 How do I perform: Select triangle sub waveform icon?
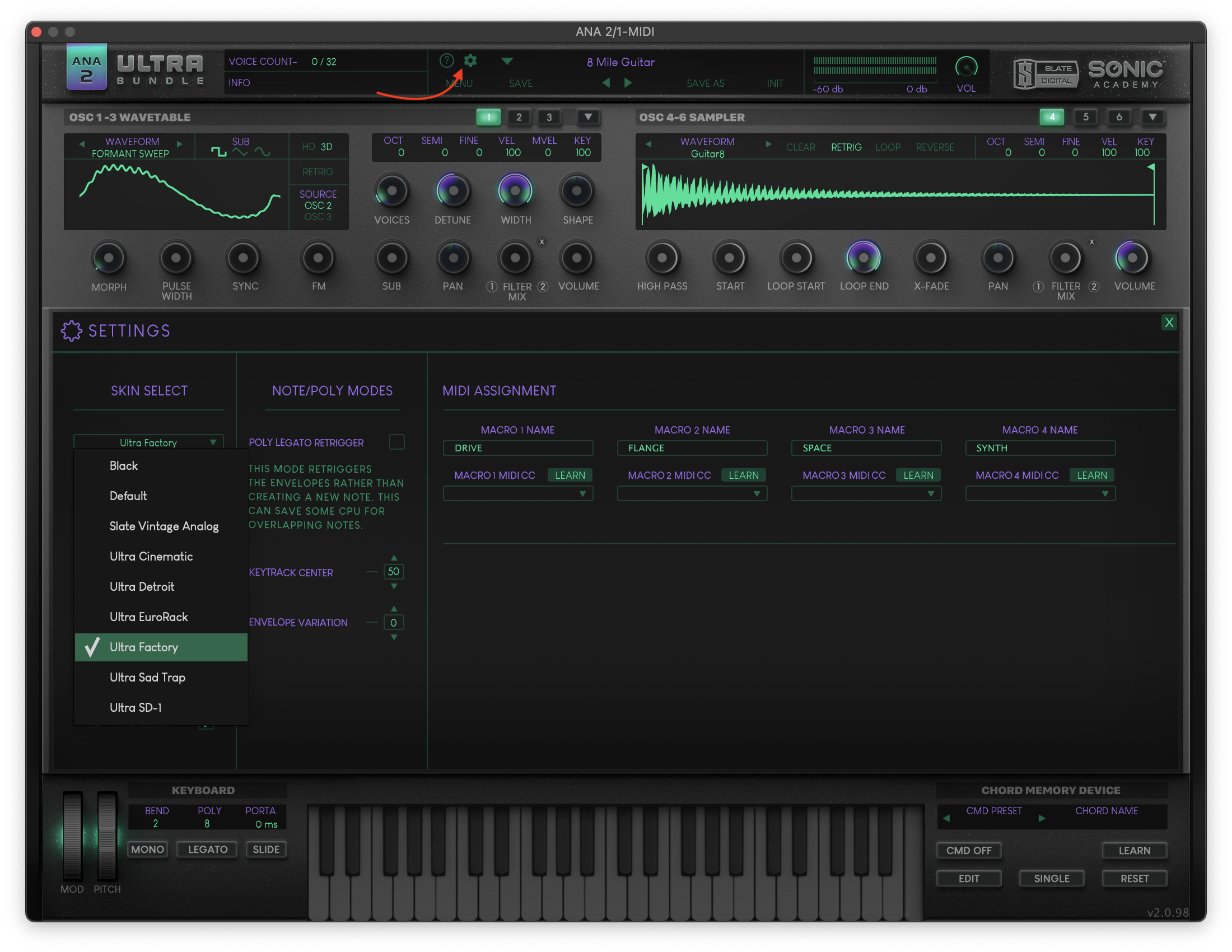pos(240,152)
